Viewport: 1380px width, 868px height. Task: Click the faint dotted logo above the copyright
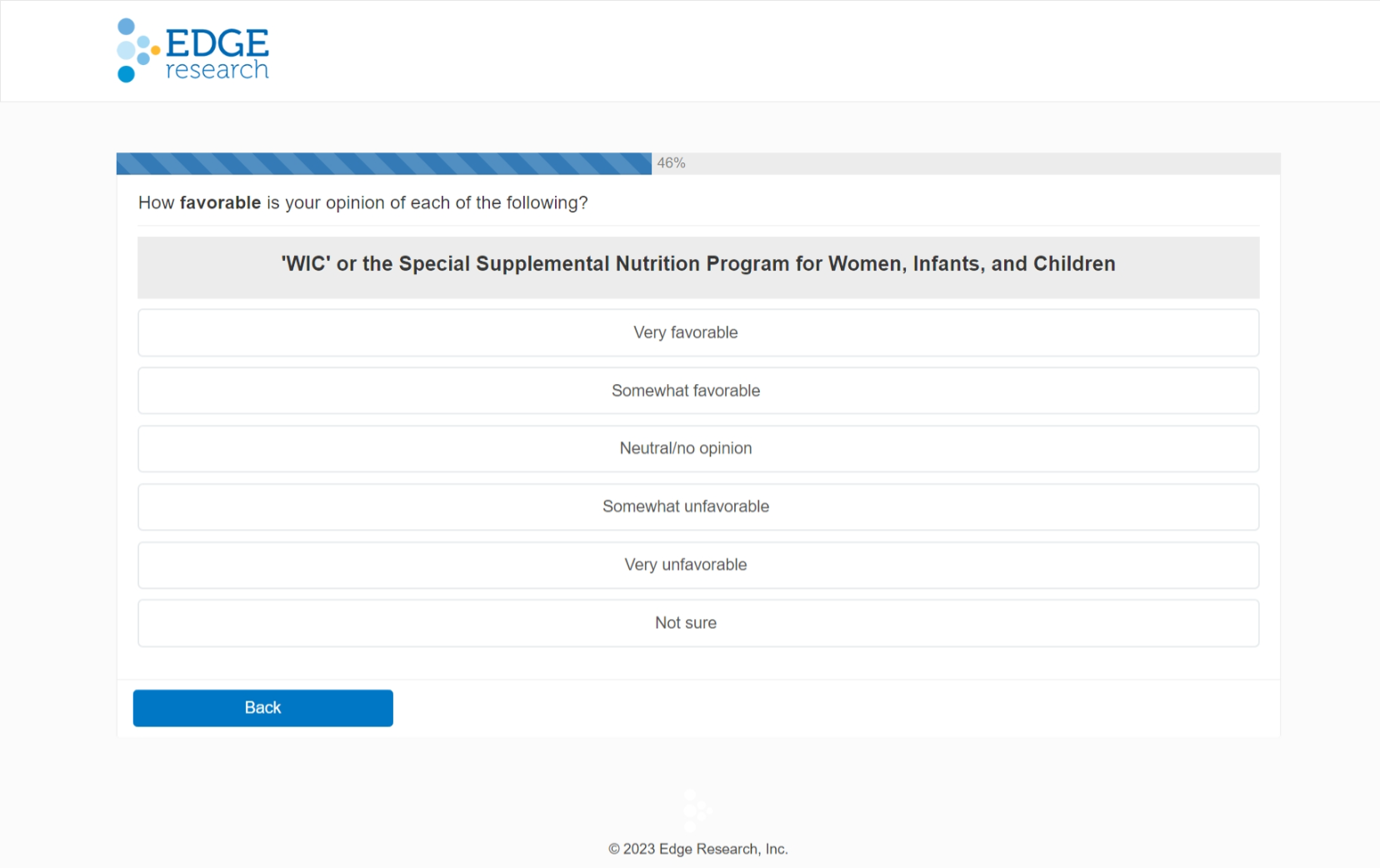pyautogui.click(x=696, y=810)
